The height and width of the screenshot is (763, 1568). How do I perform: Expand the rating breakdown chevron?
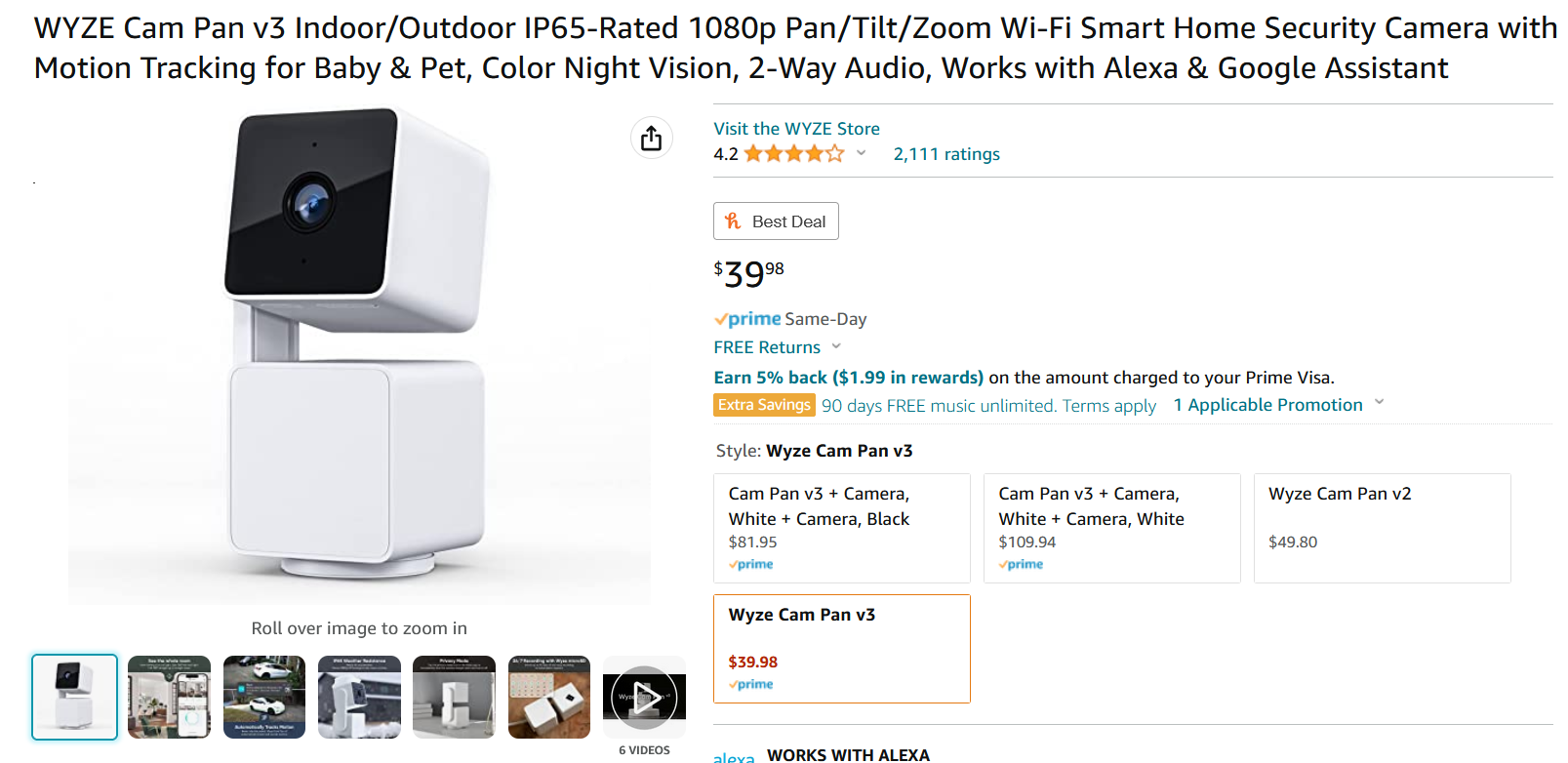[862, 153]
